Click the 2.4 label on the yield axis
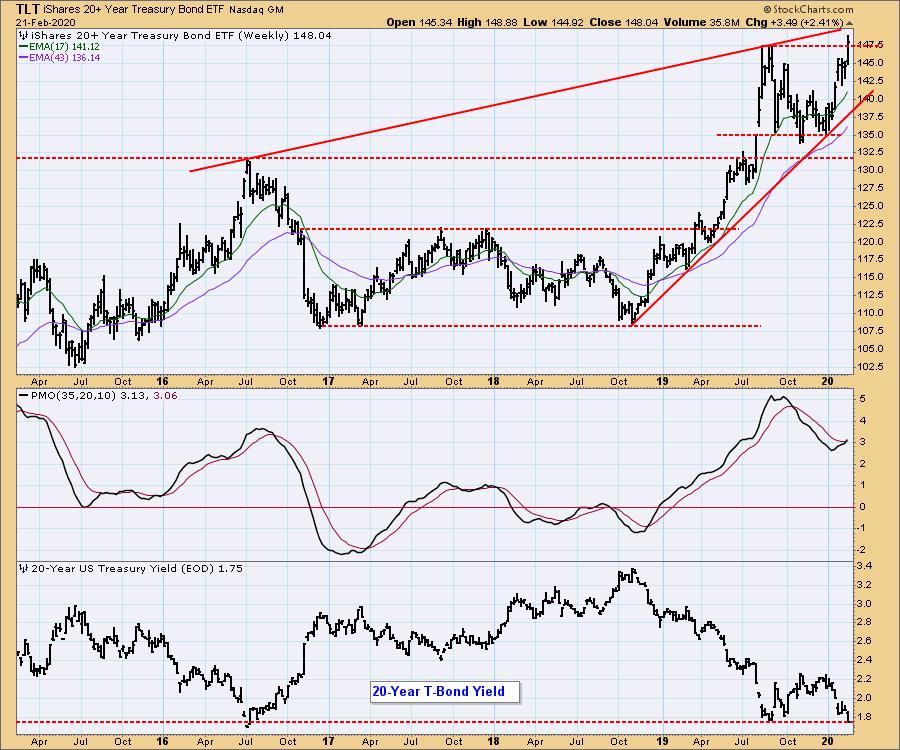This screenshot has height=750, width=900. click(x=865, y=660)
